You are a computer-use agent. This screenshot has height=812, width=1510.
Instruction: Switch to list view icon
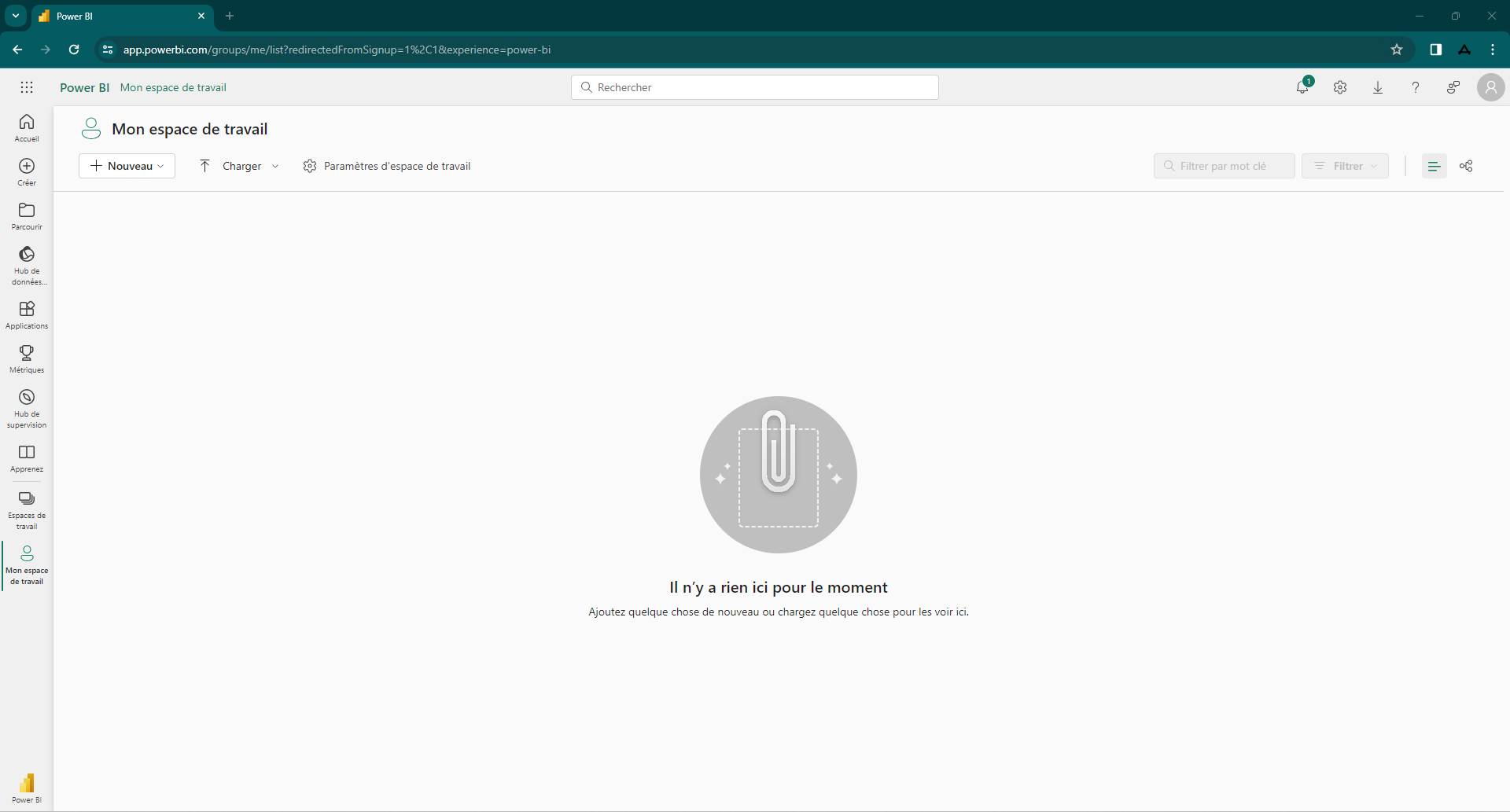1434,166
